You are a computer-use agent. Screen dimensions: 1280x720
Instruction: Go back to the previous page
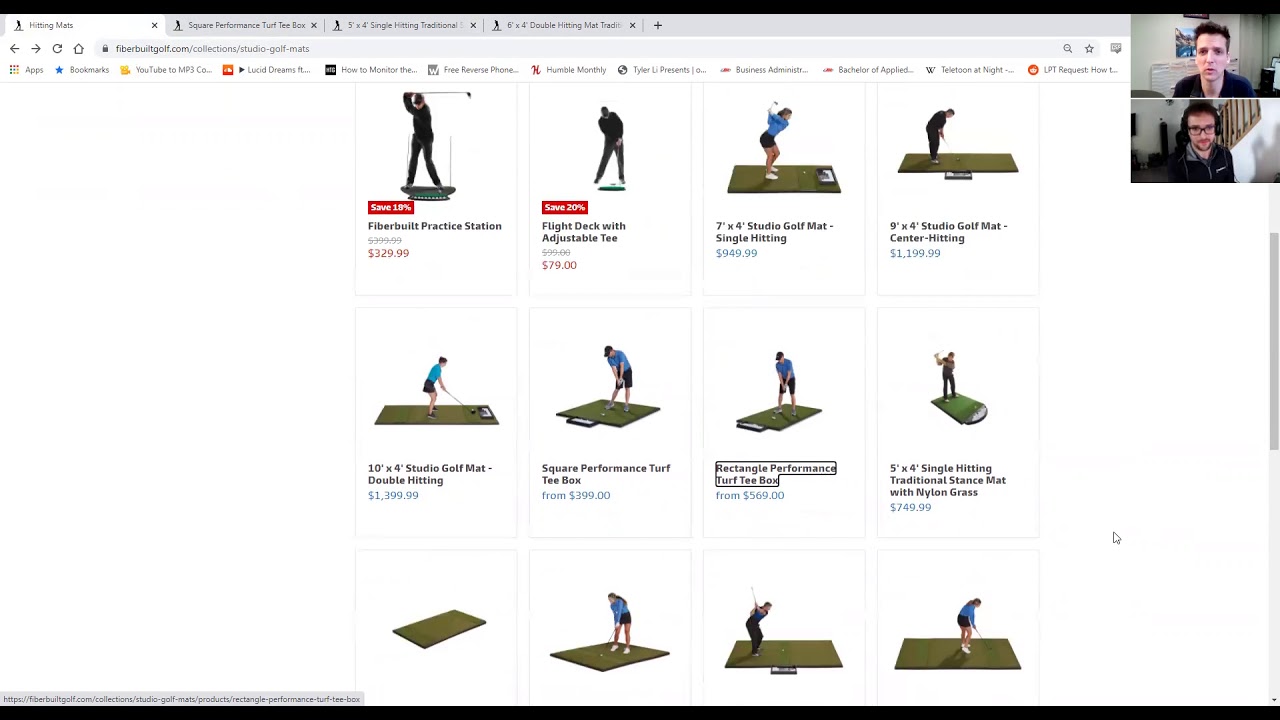click(14, 48)
